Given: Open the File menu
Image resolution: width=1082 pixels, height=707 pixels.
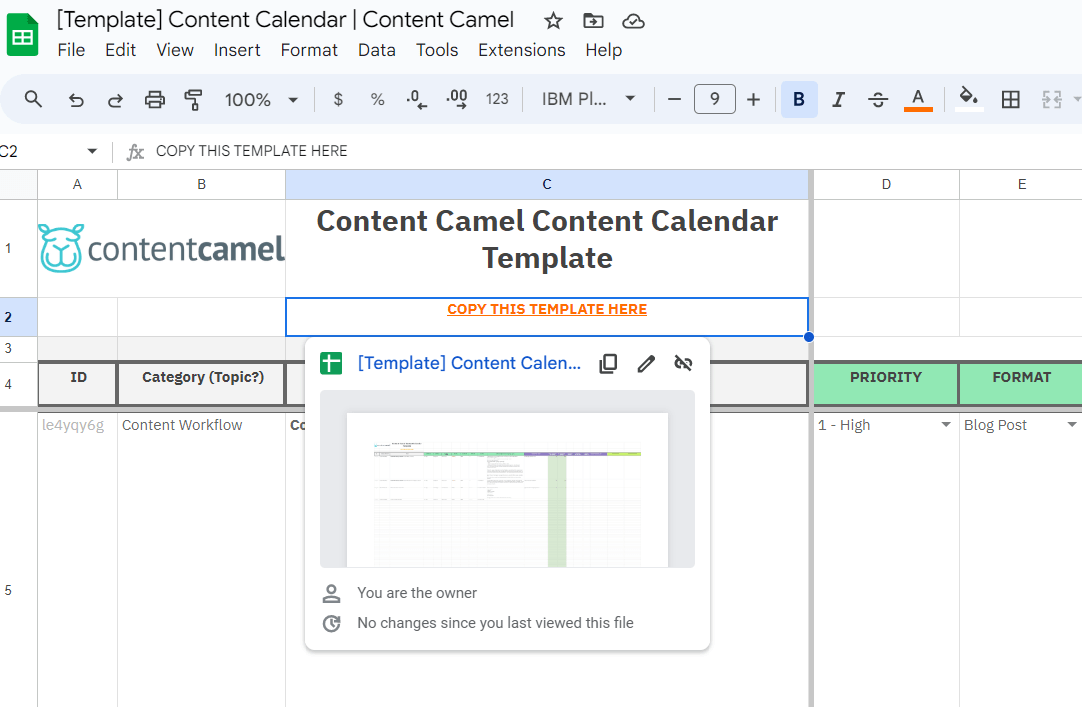Looking at the screenshot, I should tap(71, 50).
